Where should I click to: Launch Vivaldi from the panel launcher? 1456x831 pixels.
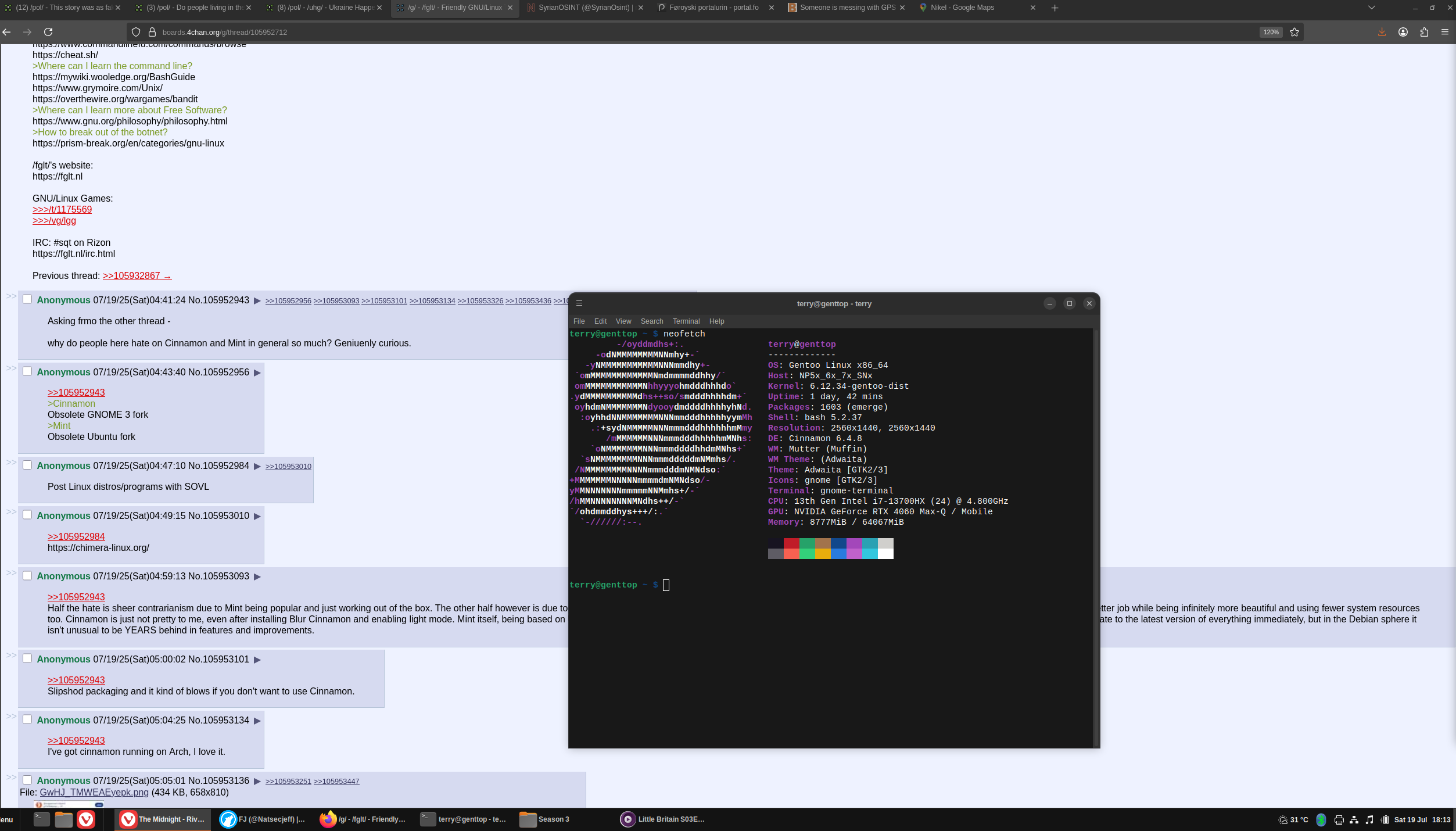tap(86, 819)
